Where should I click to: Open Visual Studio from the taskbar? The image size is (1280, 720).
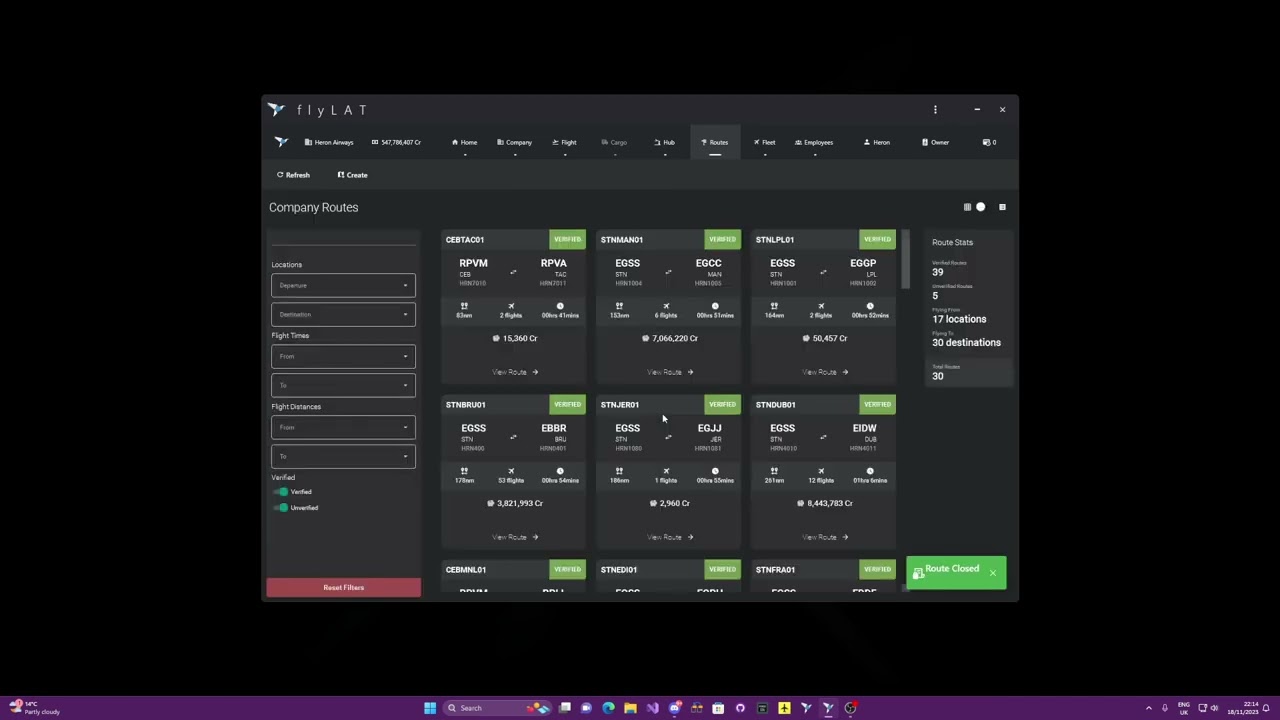coord(652,708)
